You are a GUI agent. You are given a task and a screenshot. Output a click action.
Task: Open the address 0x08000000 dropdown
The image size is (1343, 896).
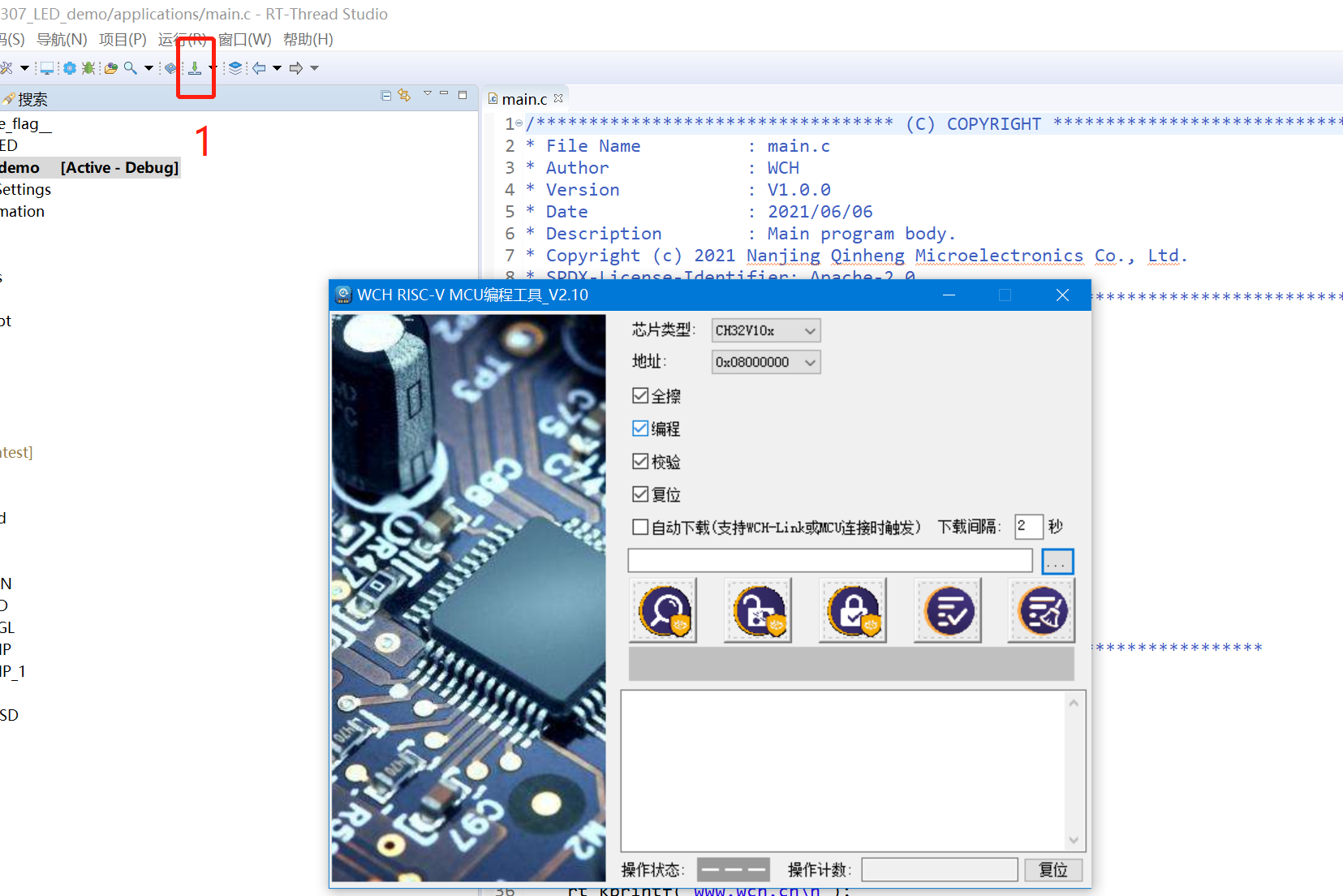click(766, 362)
